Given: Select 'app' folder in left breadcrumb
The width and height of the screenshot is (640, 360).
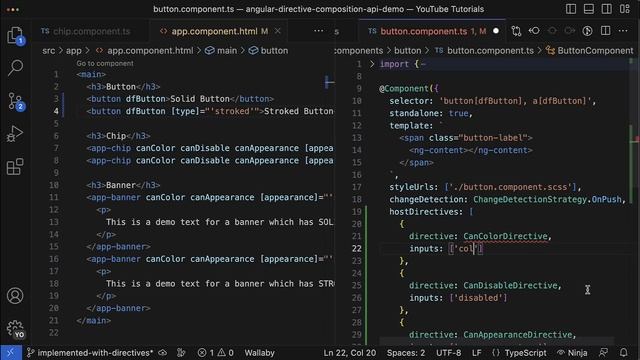Looking at the screenshot, I should pos(73,51).
